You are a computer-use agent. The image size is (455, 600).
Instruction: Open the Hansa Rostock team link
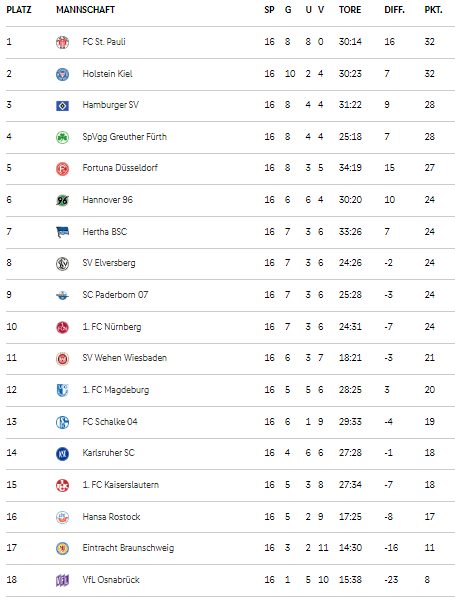point(111,517)
